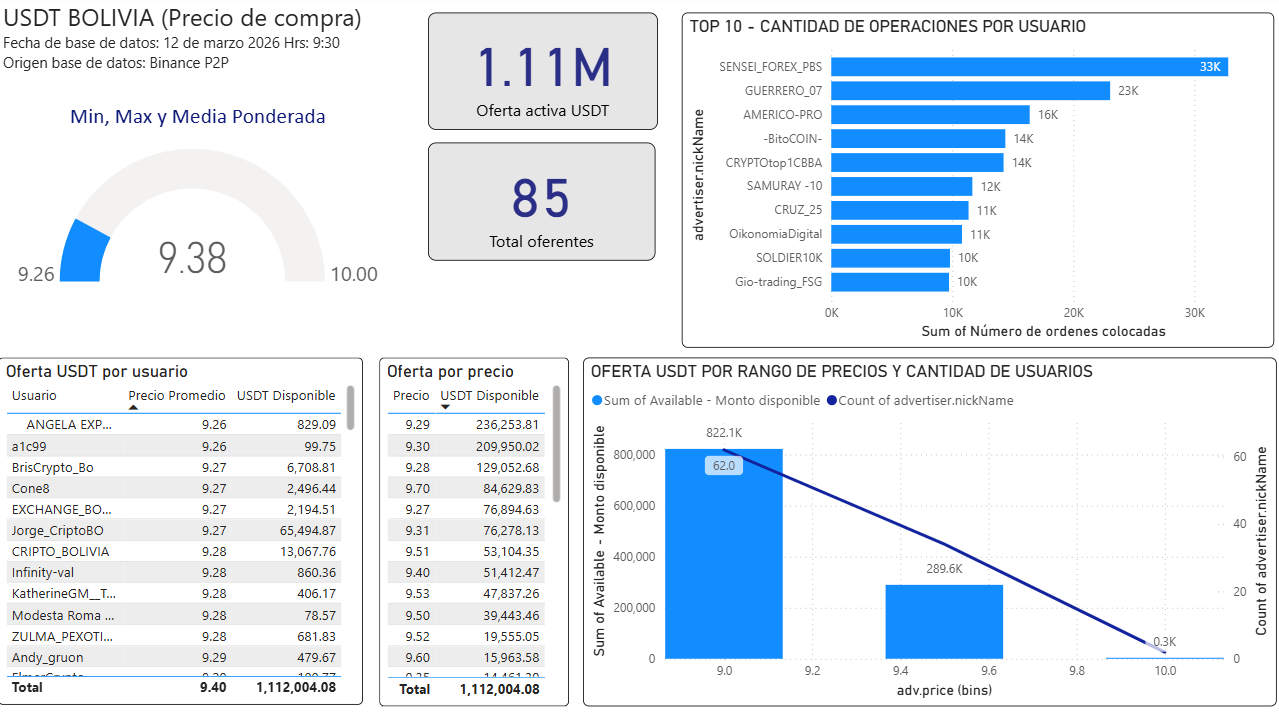Click the 1.11M Oferta activa USDT card
1279x714 pixels.
(x=541, y=70)
